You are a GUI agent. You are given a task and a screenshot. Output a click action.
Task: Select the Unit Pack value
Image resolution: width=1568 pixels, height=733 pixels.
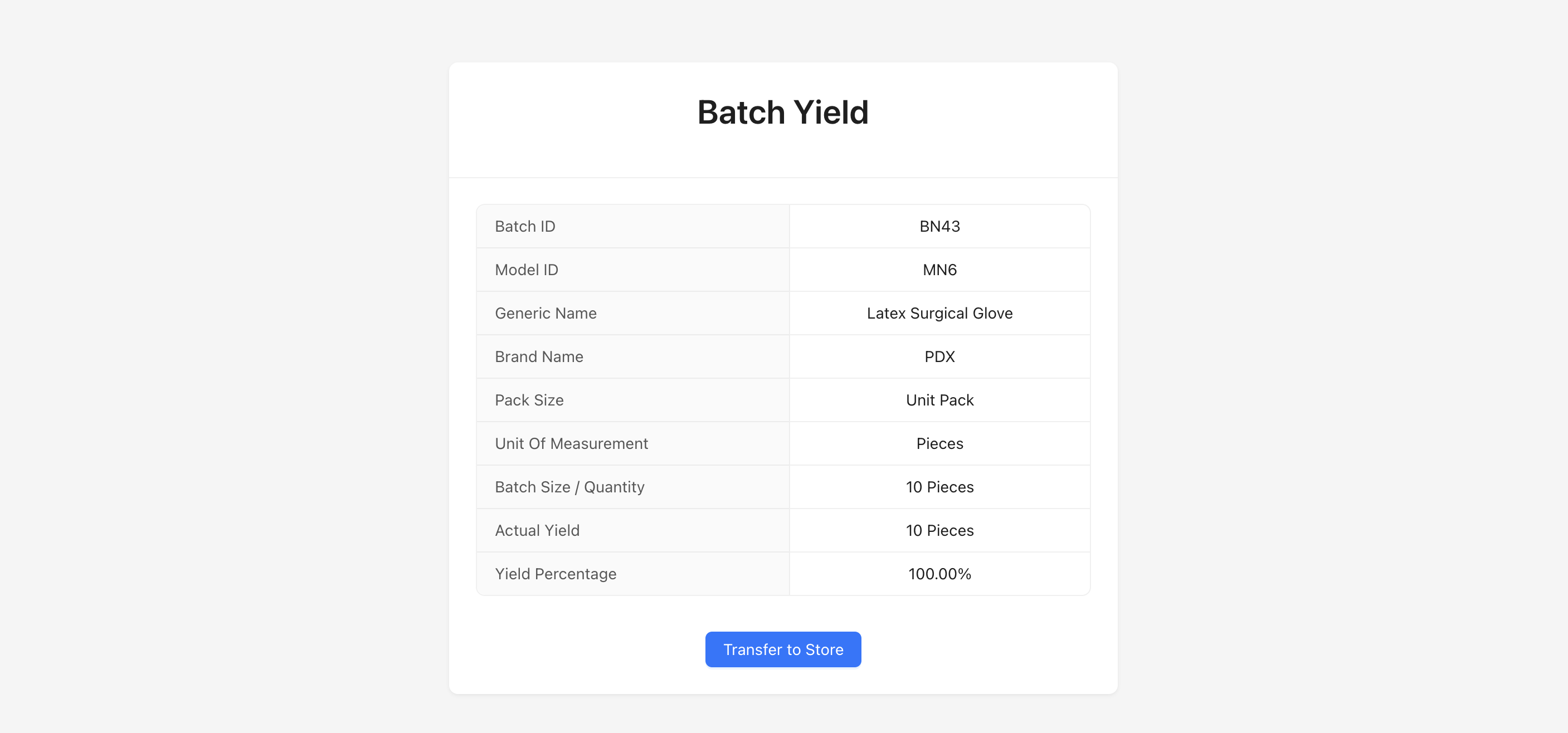pos(939,400)
